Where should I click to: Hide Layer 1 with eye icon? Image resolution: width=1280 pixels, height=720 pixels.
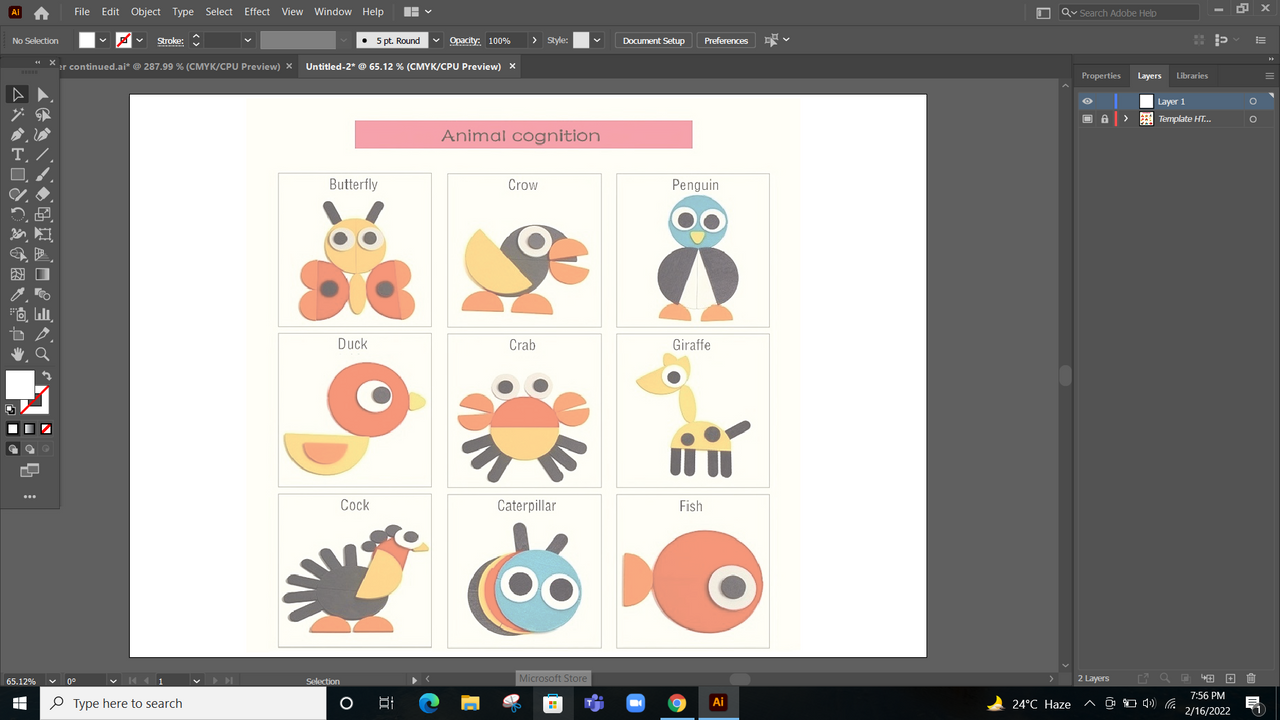click(1087, 101)
